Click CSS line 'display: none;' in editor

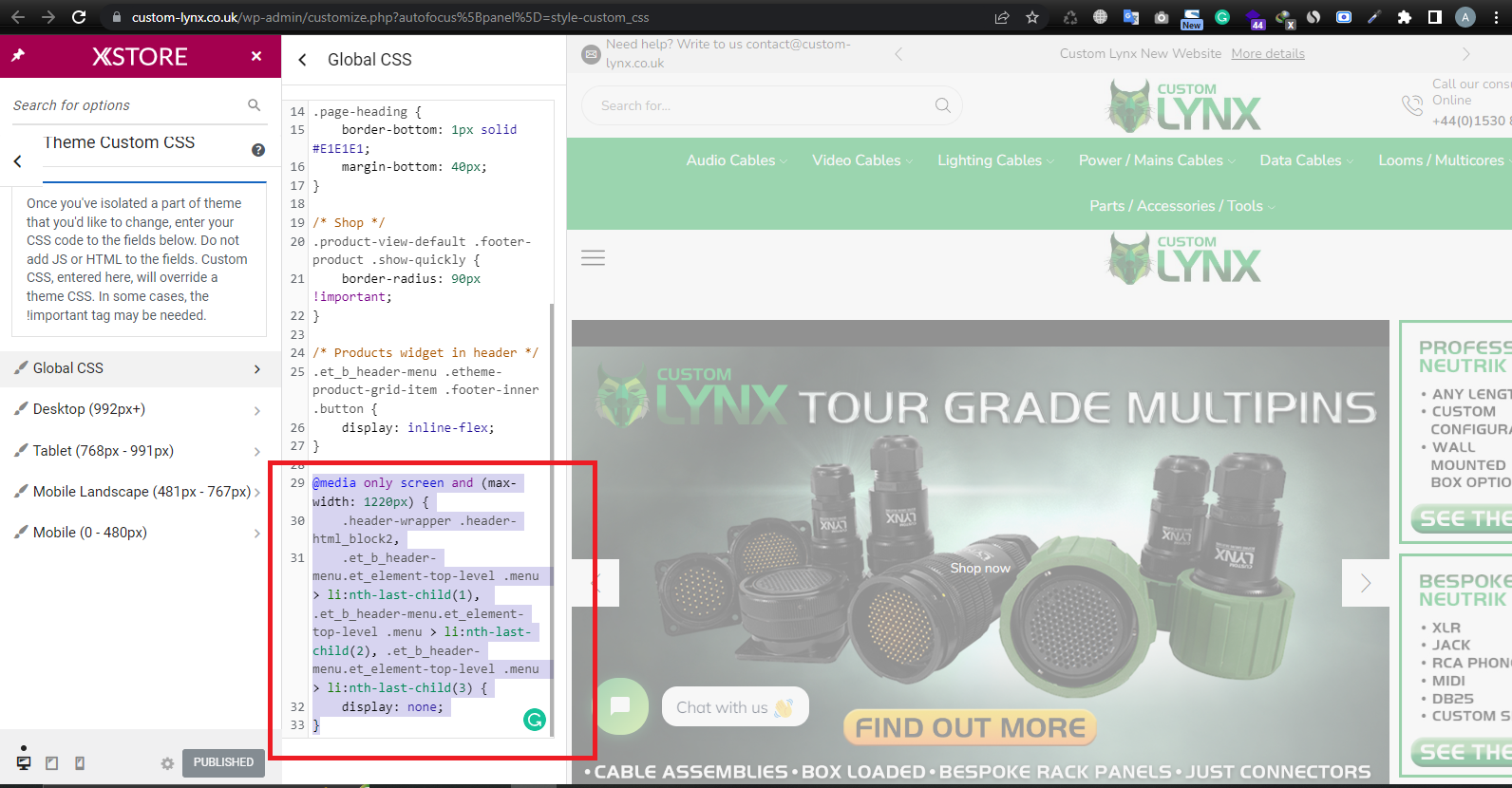click(x=393, y=707)
